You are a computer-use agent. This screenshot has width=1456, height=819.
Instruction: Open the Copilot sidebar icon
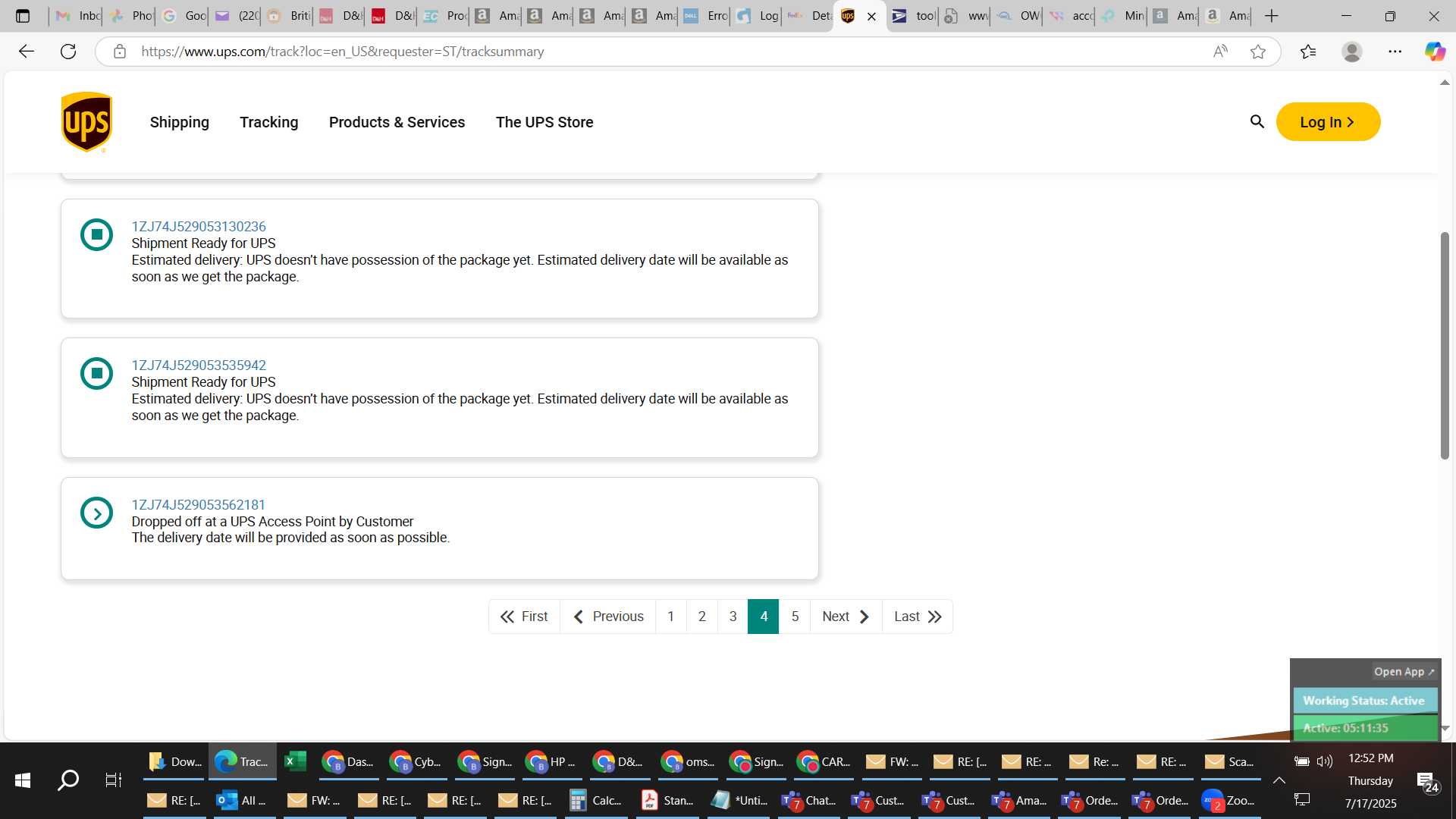coord(1435,52)
